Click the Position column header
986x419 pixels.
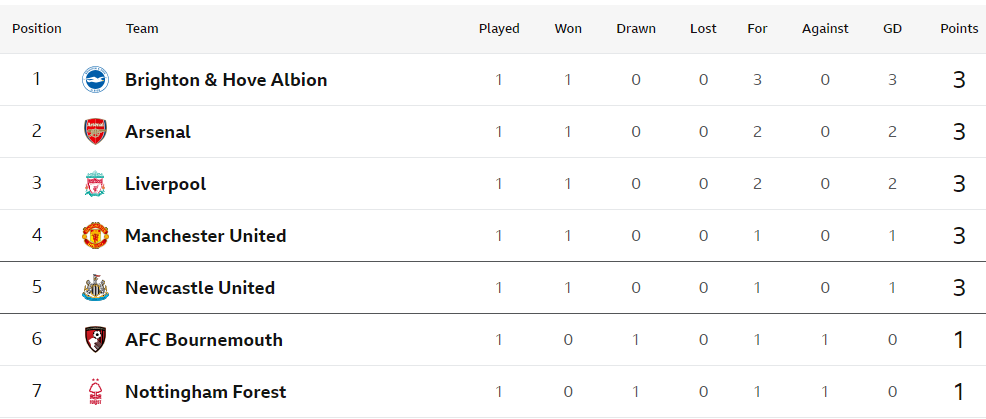coord(37,28)
